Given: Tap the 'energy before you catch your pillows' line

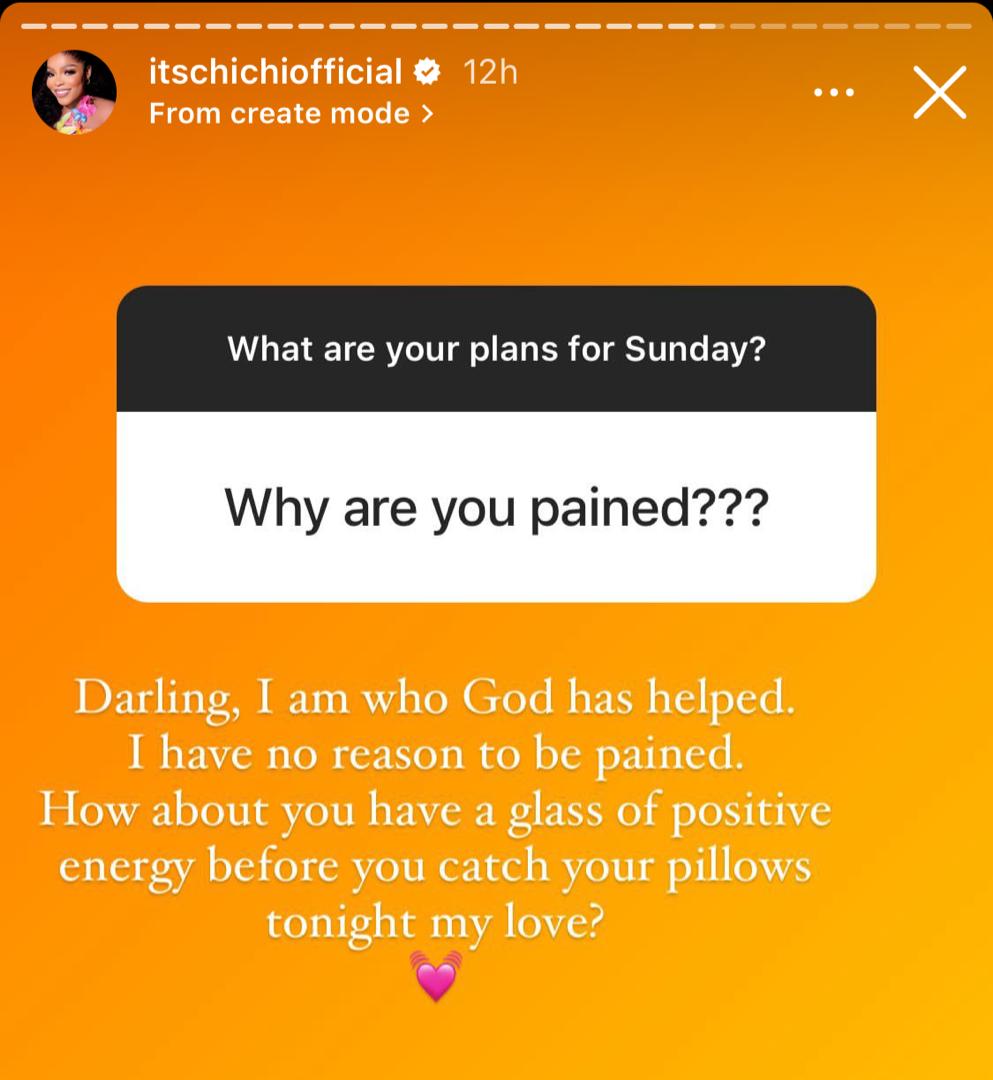Looking at the screenshot, I should click(435, 867).
